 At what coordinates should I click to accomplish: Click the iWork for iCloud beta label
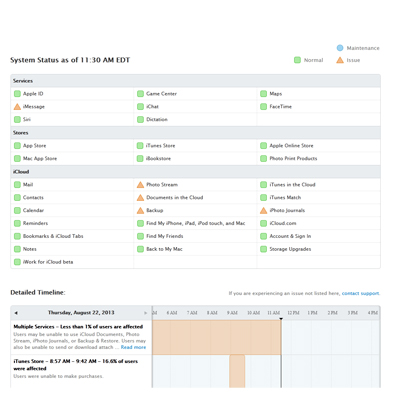click(x=48, y=262)
